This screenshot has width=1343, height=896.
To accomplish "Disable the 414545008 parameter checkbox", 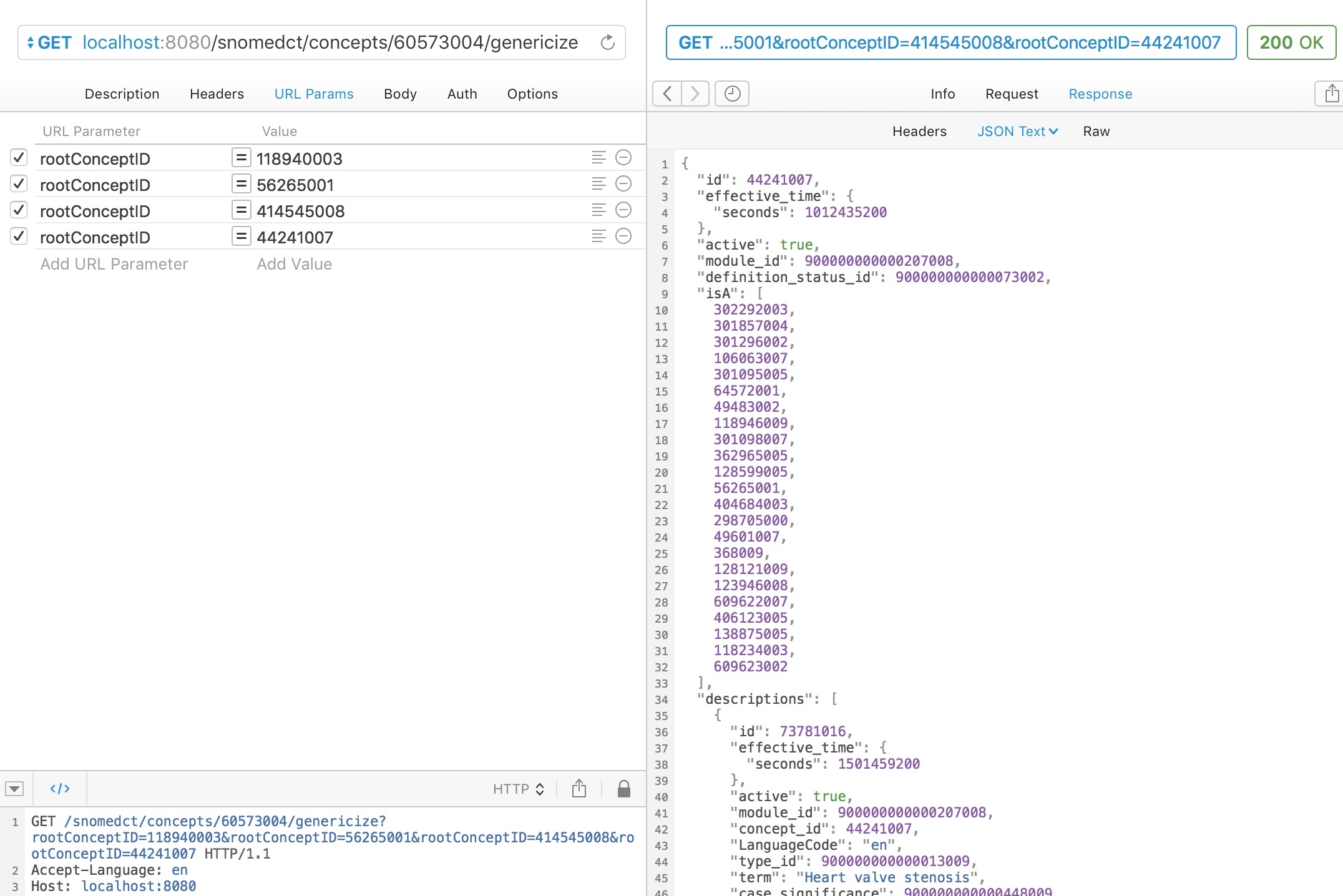I will coord(19,210).
